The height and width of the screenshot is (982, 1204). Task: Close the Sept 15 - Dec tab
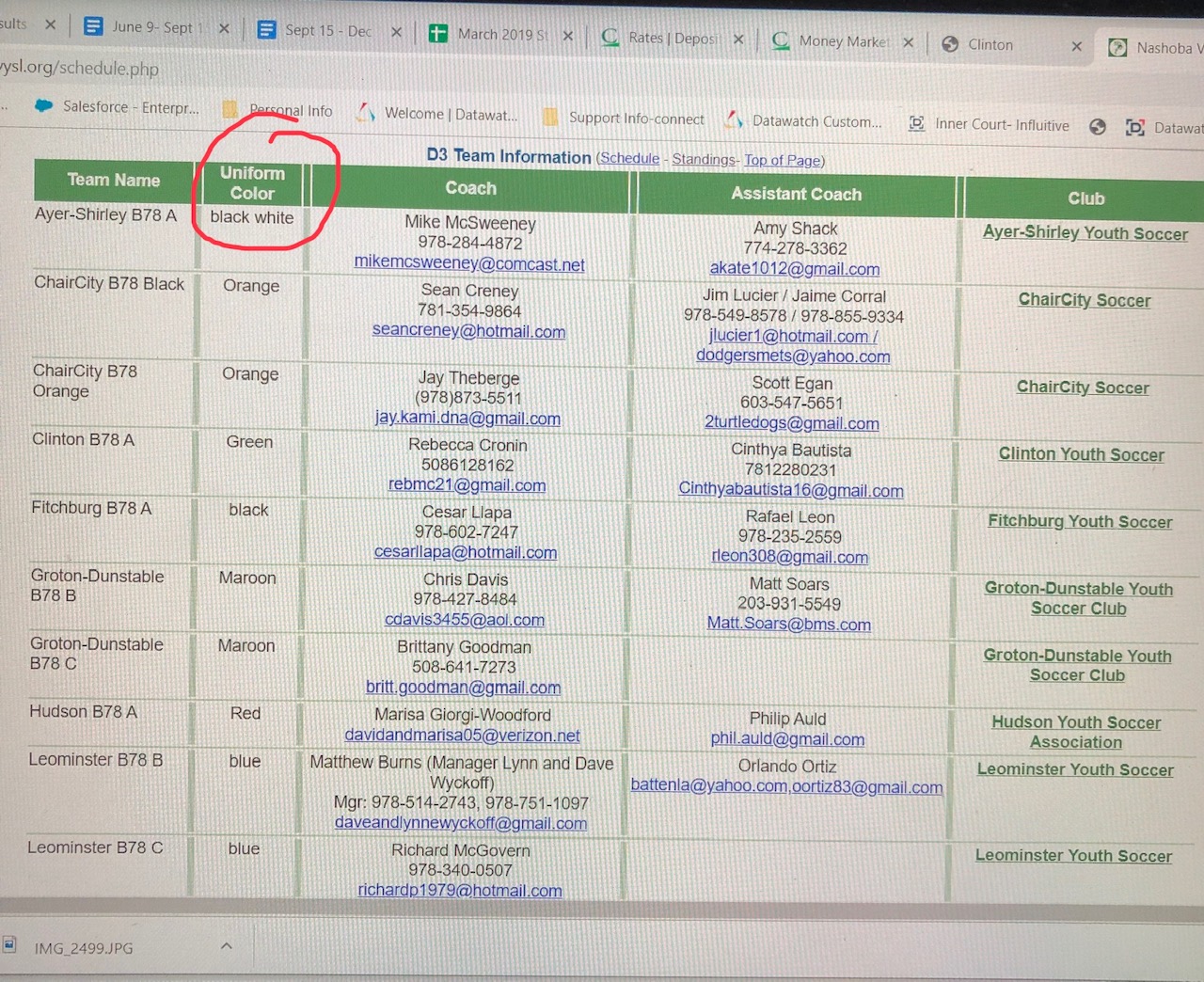pos(396,32)
